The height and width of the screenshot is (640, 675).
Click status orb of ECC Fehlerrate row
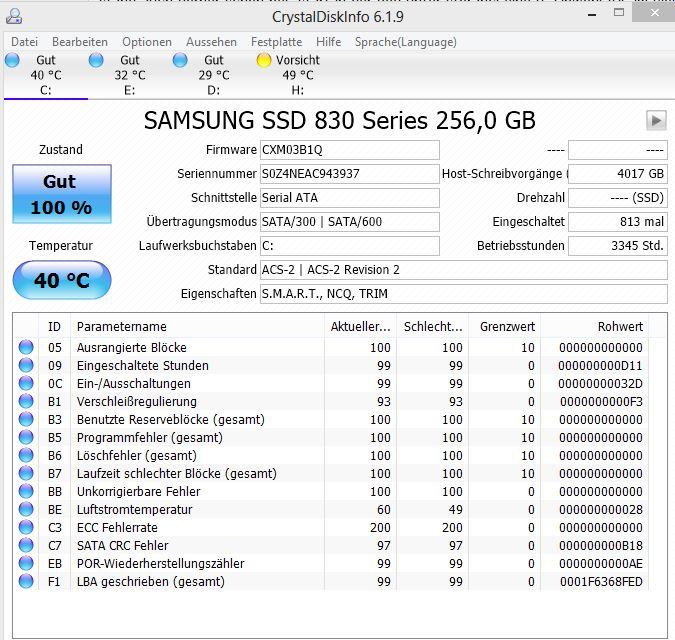click(x=26, y=527)
